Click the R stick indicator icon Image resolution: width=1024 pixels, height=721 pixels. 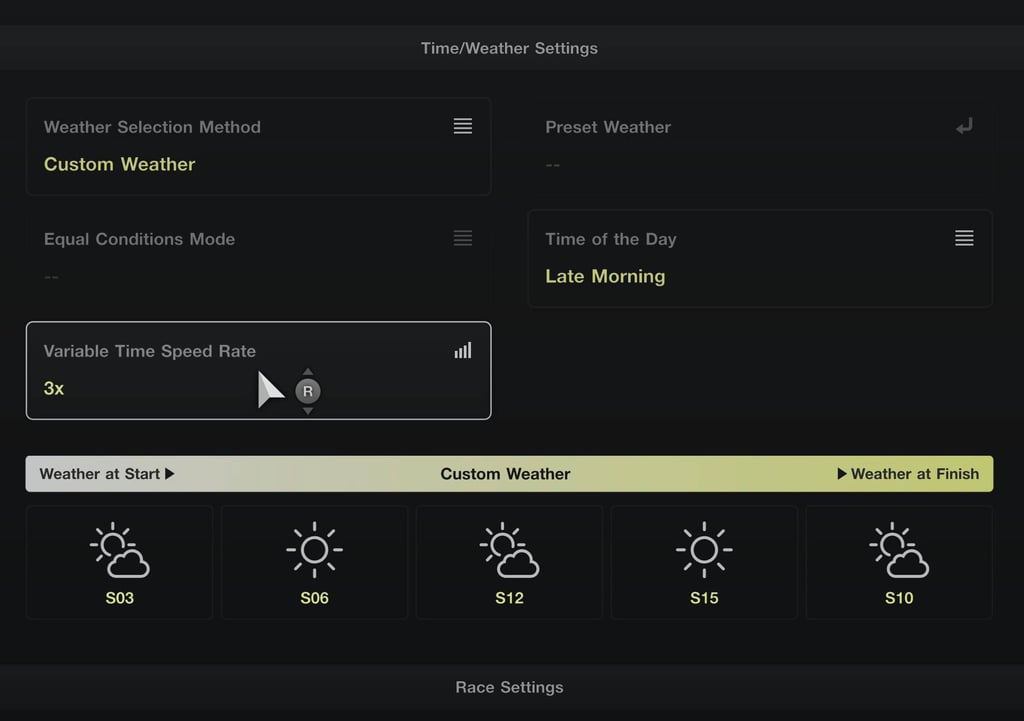coord(308,391)
